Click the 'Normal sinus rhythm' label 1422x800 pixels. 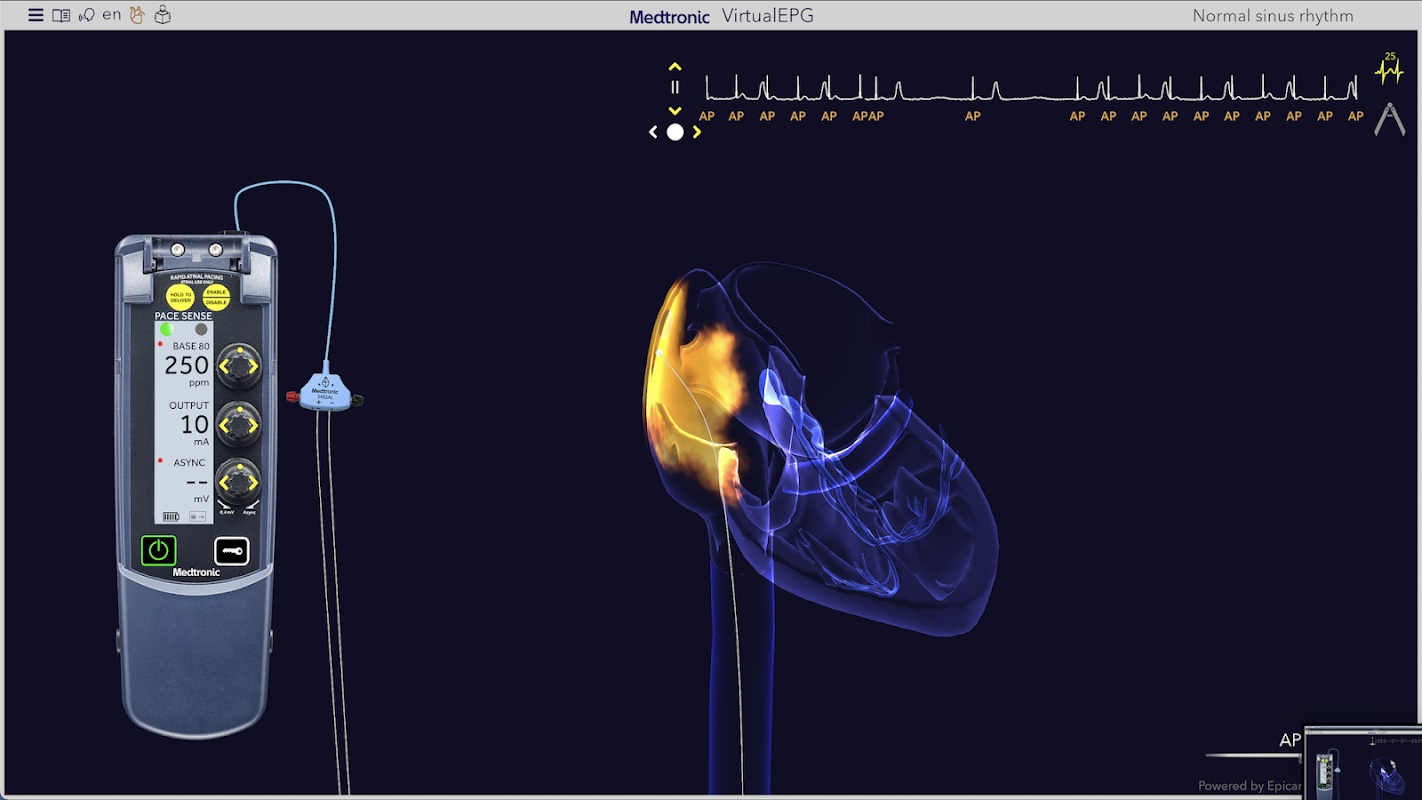point(1273,16)
